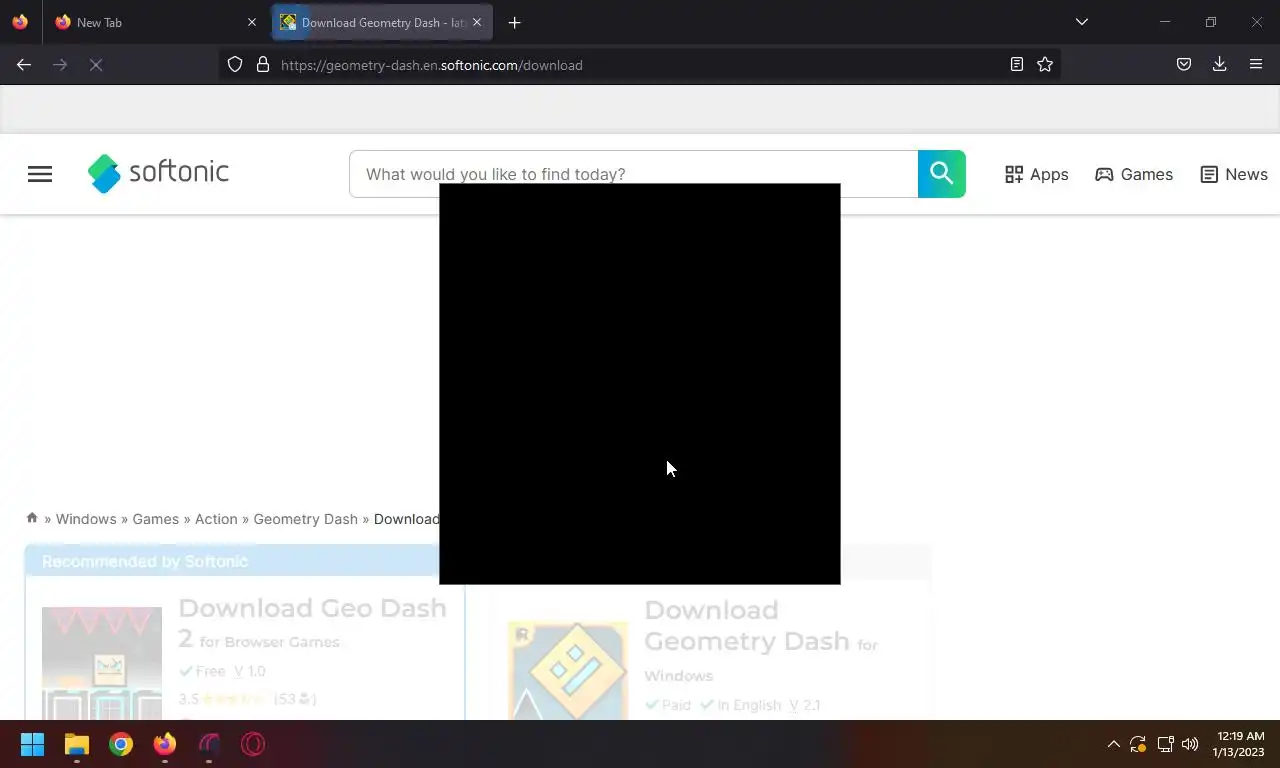Click the Softonic logo
The width and height of the screenshot is (1280, 768).
pyautogui.click(x=158, y=173)
